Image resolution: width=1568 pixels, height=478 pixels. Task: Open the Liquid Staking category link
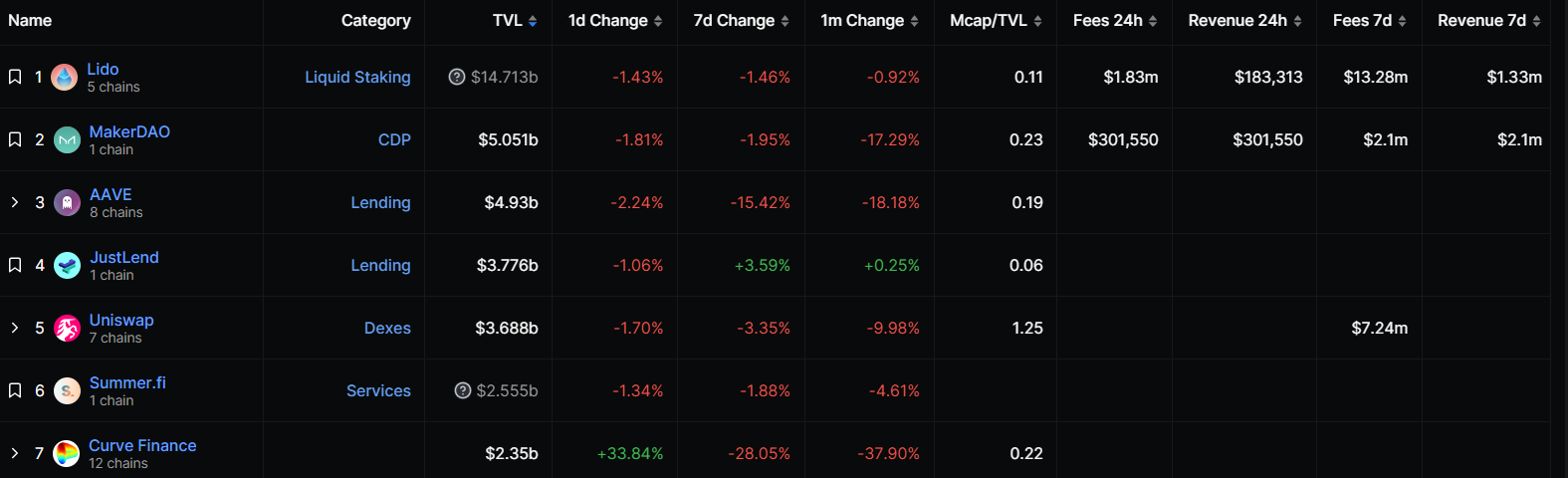357,77
